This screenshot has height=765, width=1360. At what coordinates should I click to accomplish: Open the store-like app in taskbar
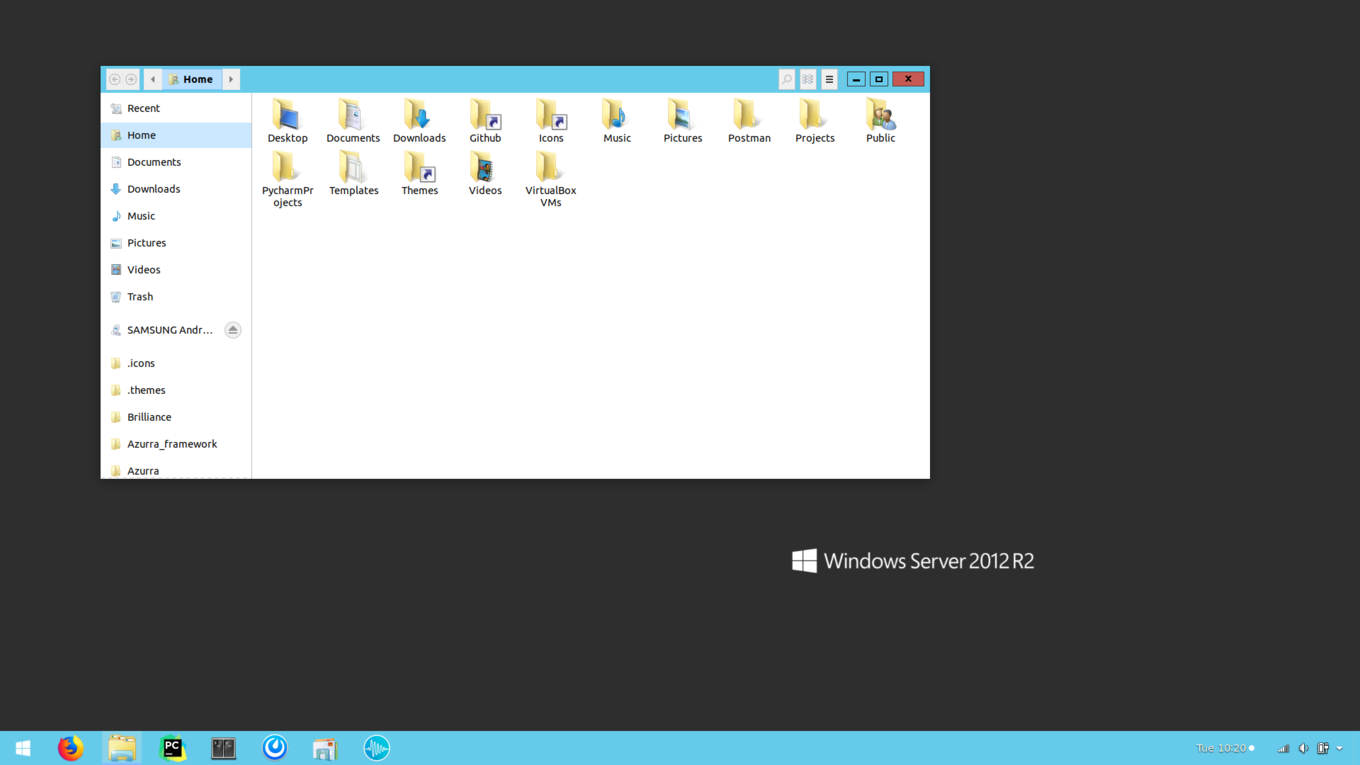tap(325, 748)
